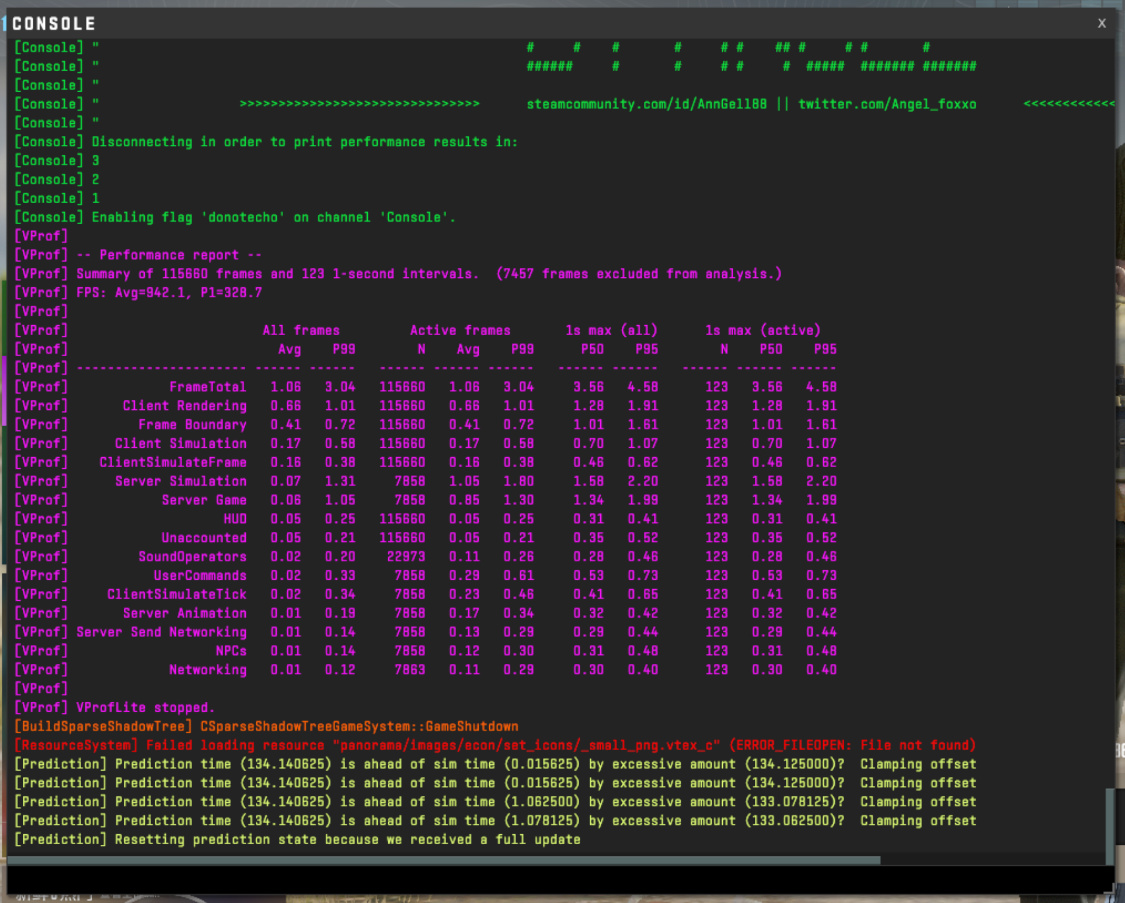Image resolution: width=1125 pixels, height=903 pixels.
Task: Select the steamcommunity.com/id/AnnGel188 text
Action: pyautogui.click(x=646, y=104)
